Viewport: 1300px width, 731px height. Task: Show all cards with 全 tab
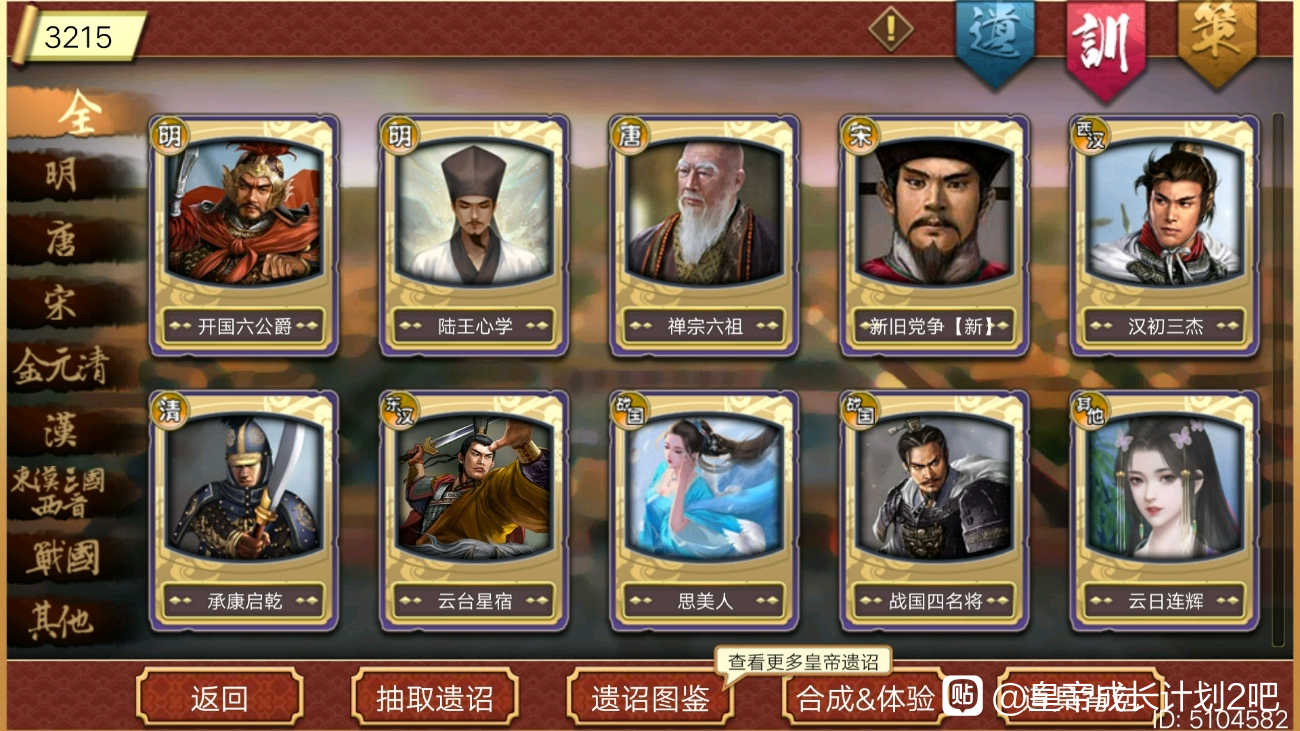(x=76, y=115)
